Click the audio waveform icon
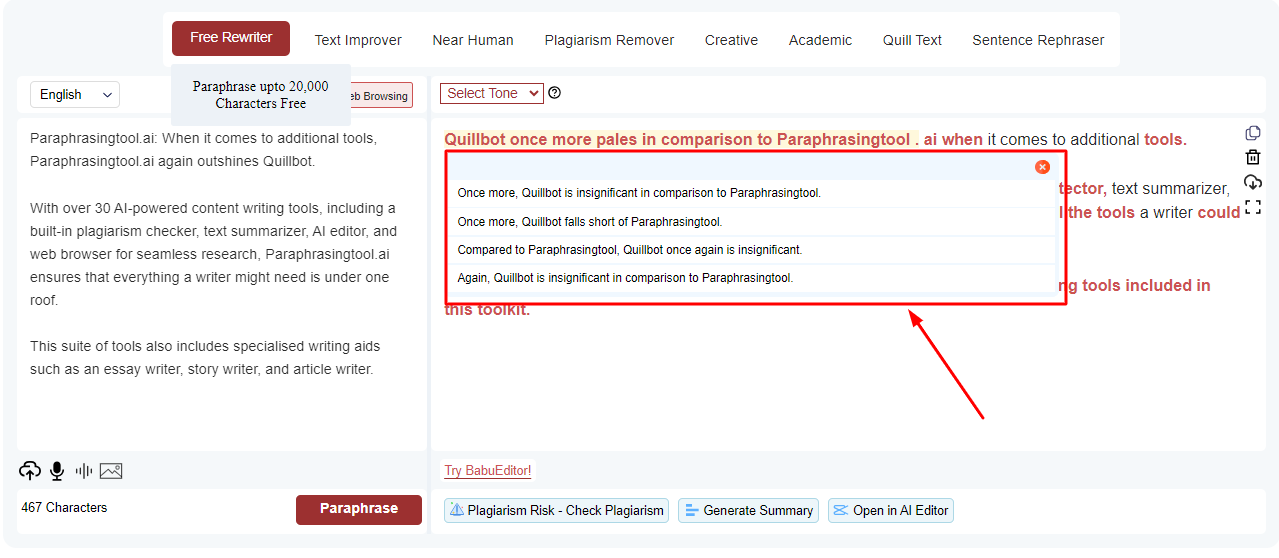The height and width of the screenshot is (558, 1279). coord(84,470)
